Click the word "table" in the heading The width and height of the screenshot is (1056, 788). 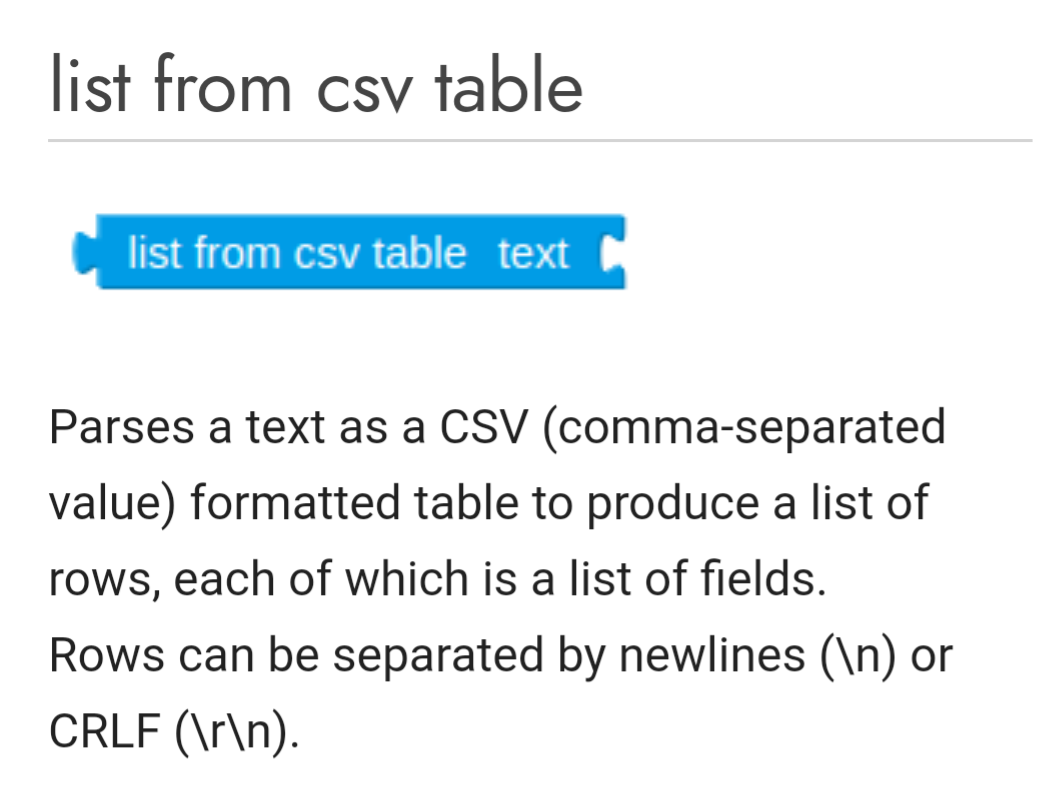[508, 87]
